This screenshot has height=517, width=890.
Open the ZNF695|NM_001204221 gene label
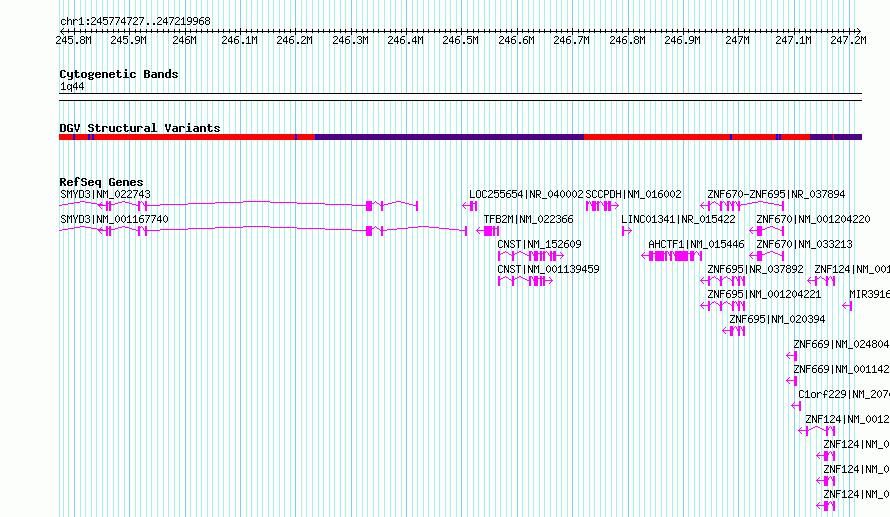click(x=765, y=294)
